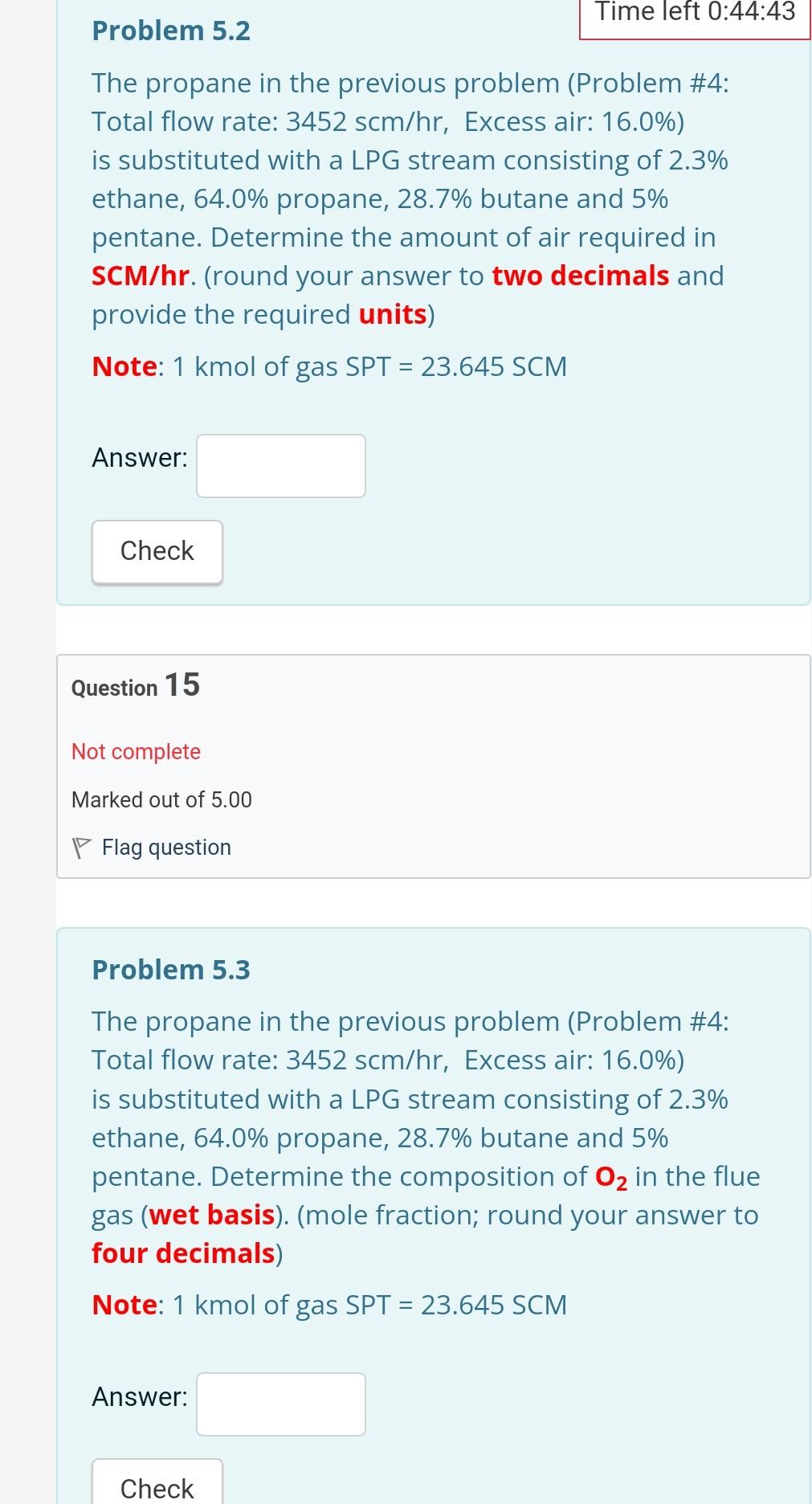Click the Marked out of 5.00 text
This screenshot has height=1504, width=812.
tap(161, 799)
